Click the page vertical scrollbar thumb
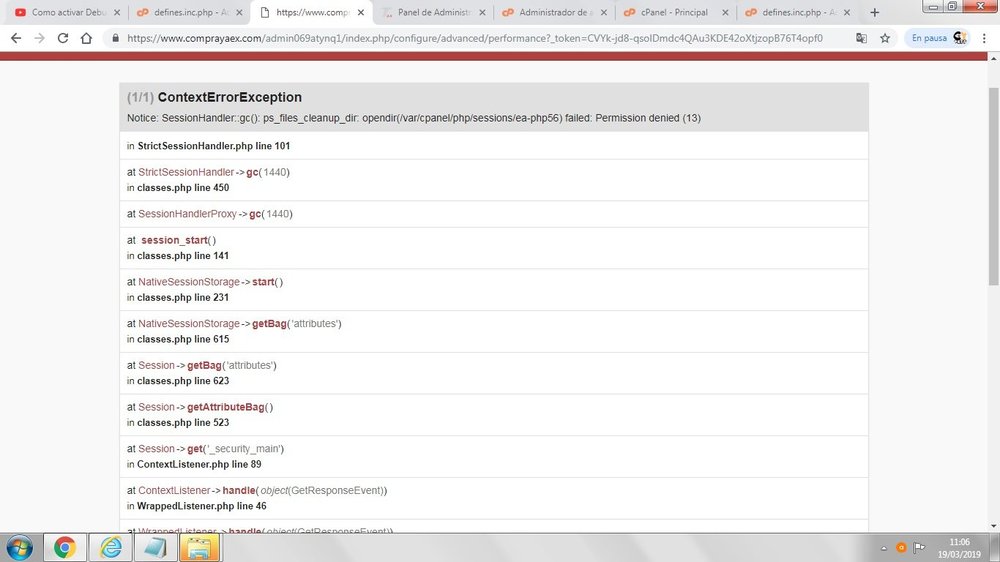The height and width of the screenshot is (562, 1000). (994, 186)
